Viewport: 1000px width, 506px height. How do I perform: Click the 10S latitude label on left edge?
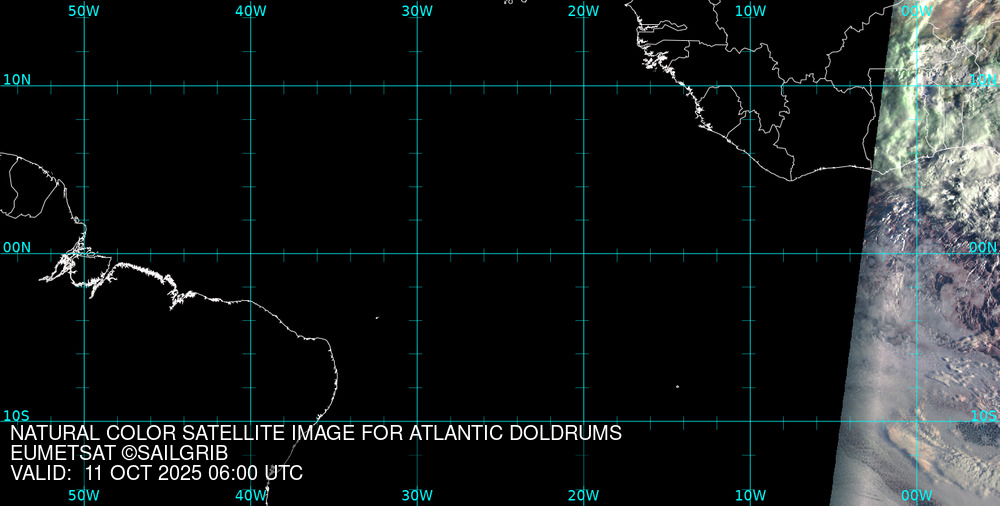[16, 415]
